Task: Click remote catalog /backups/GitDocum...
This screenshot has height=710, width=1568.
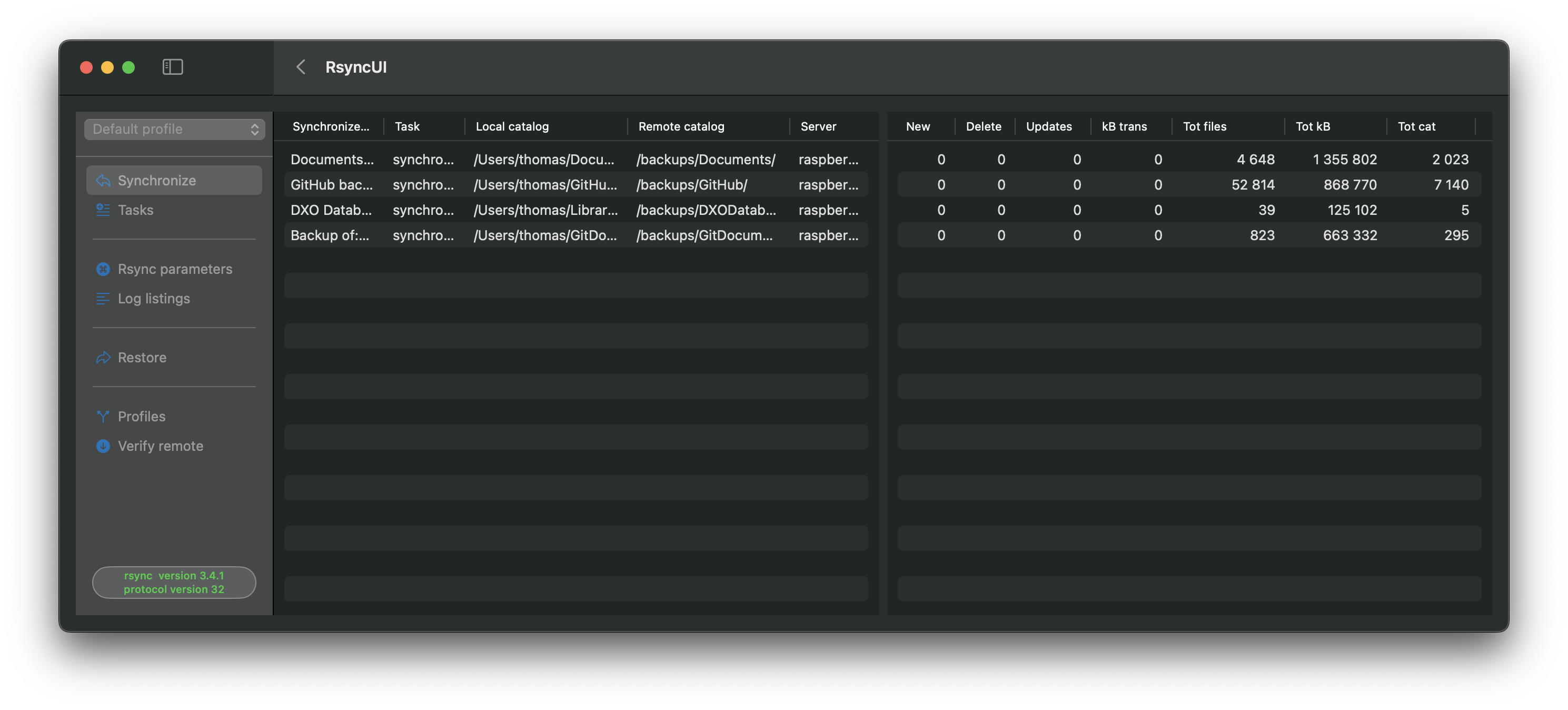Action: (x=704, y=235)
